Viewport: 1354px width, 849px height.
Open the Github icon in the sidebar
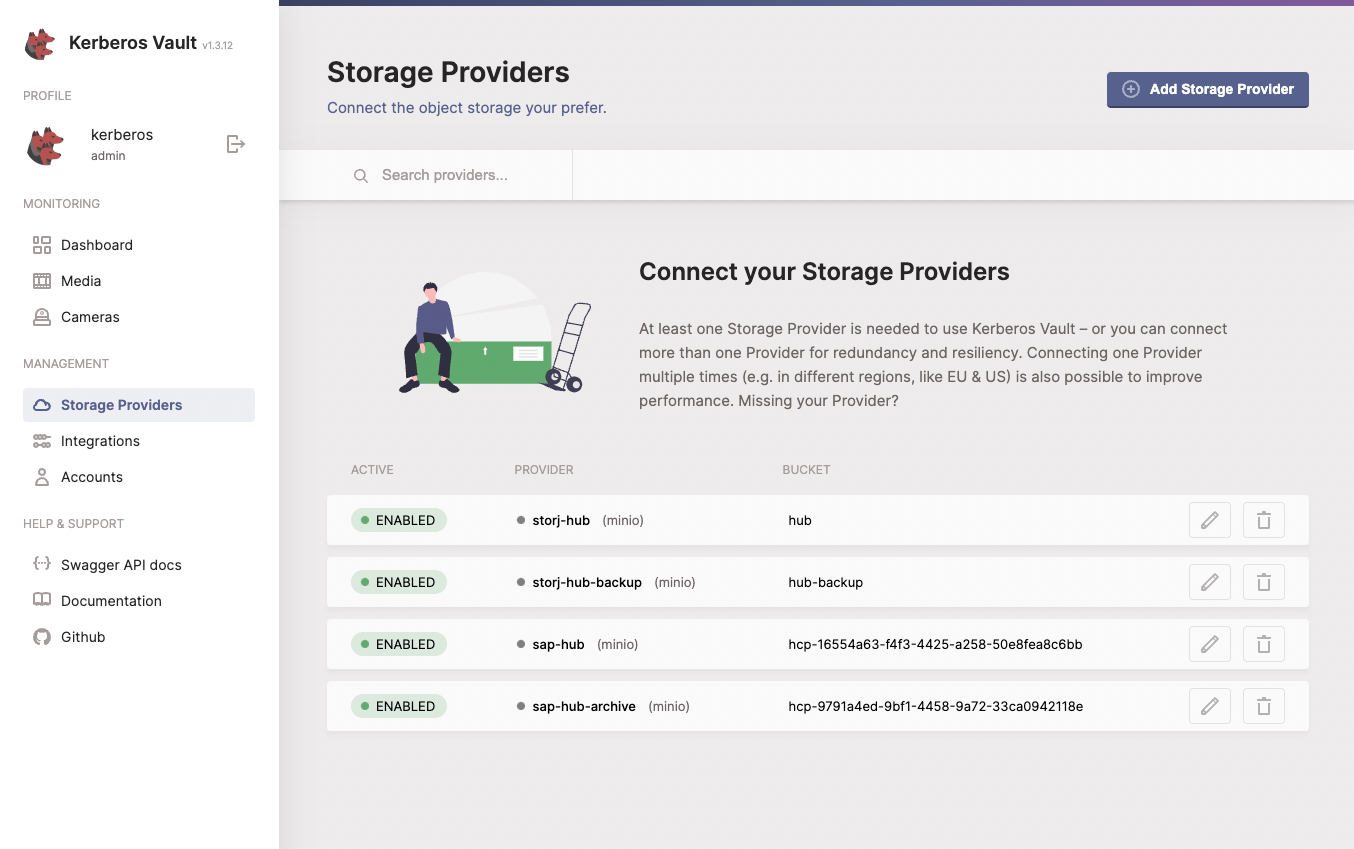[41, 636]
